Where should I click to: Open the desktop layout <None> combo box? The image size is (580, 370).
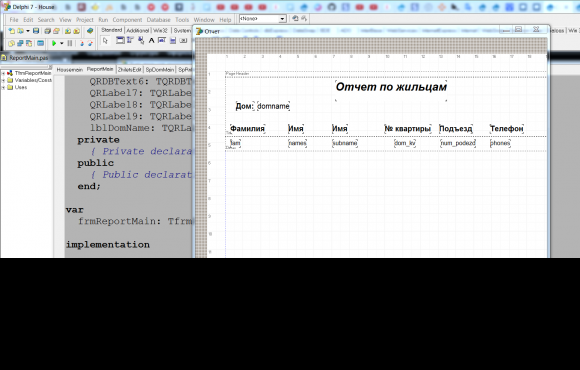[x=263, y=18]
